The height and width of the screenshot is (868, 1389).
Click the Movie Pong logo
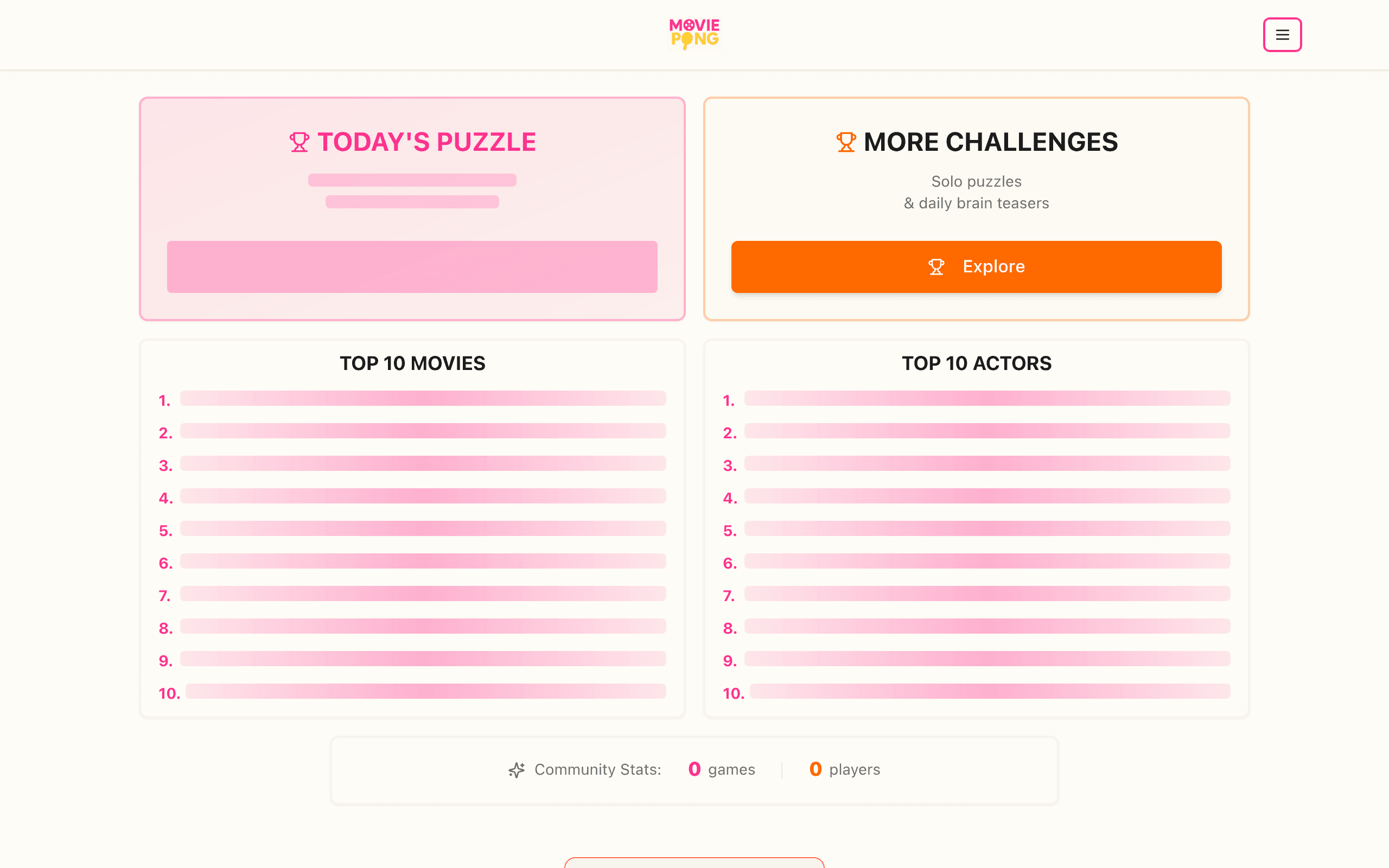coord(694,34)
